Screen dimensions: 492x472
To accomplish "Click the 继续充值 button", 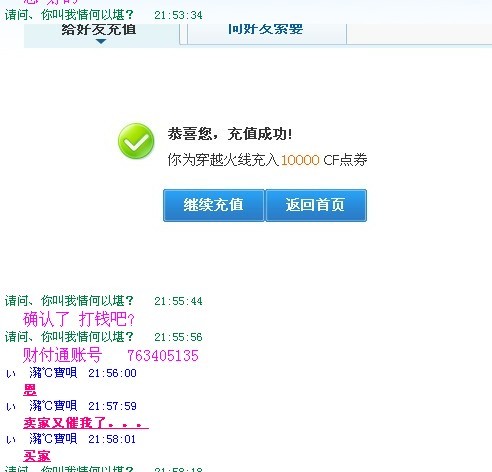I will click(x=214, y=205).
